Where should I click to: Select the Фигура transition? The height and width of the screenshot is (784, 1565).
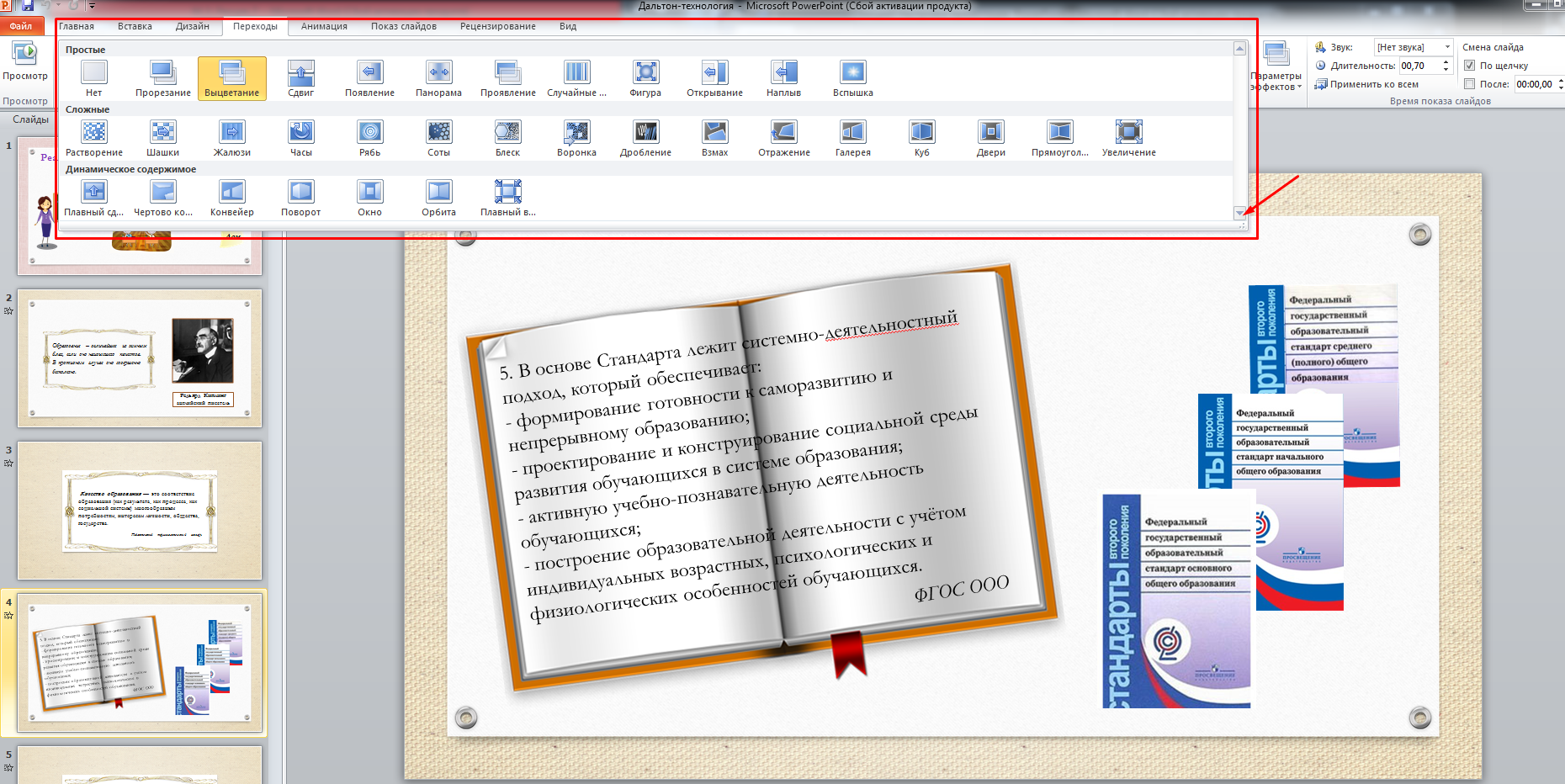(646, 79)
